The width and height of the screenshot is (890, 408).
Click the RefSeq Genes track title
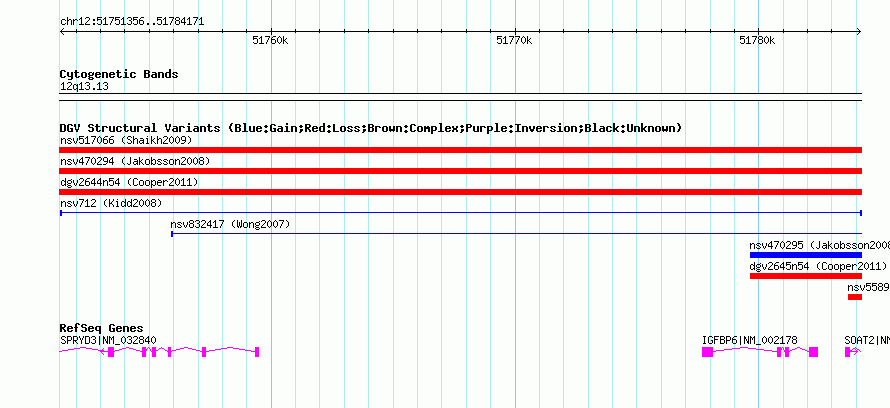102,329
